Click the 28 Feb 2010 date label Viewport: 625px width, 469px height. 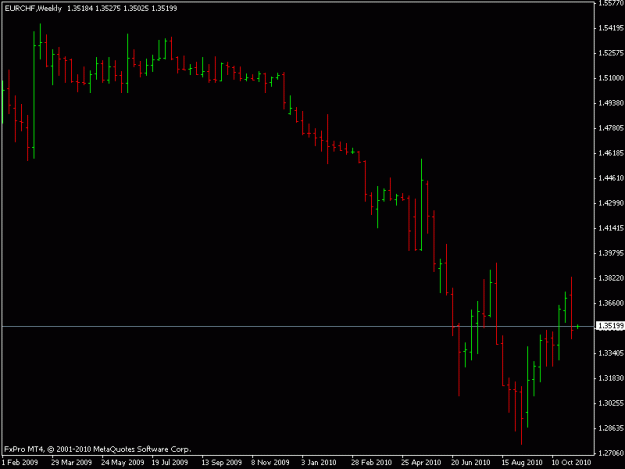[x=371, y=463]
